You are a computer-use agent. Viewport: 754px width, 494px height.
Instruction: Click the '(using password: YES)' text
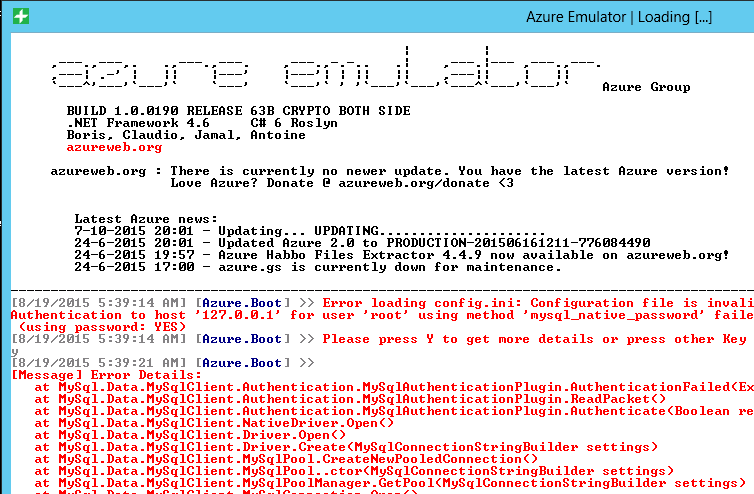pyautogui.click(x=102, y=327)
